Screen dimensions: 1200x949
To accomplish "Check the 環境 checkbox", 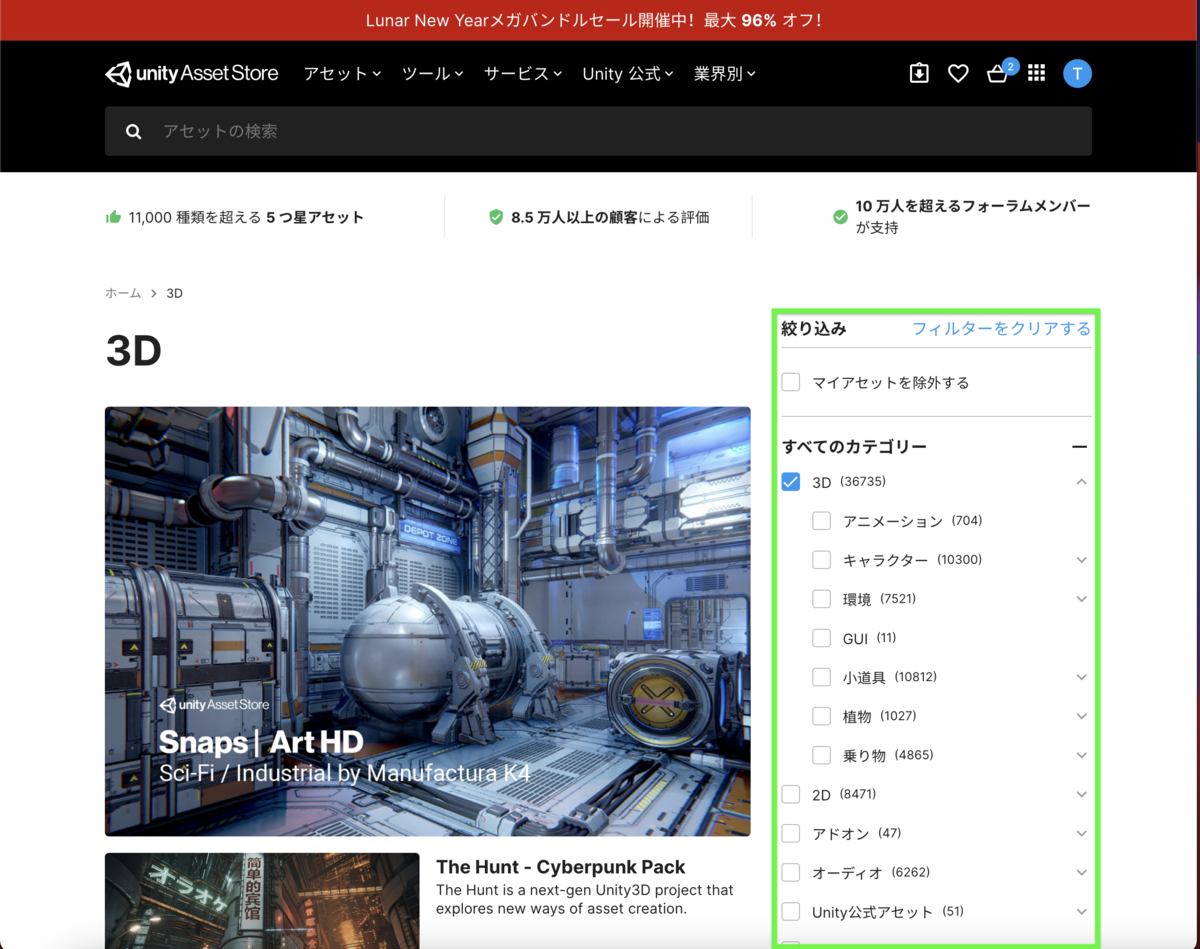I will click(x=822, y=599).
